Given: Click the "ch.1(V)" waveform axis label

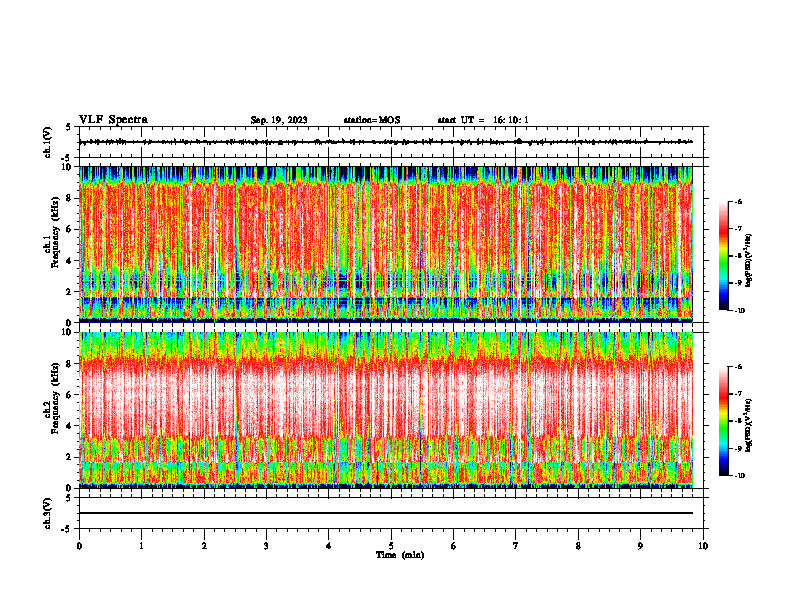Looking at the screenshot, I should point(48,142).
